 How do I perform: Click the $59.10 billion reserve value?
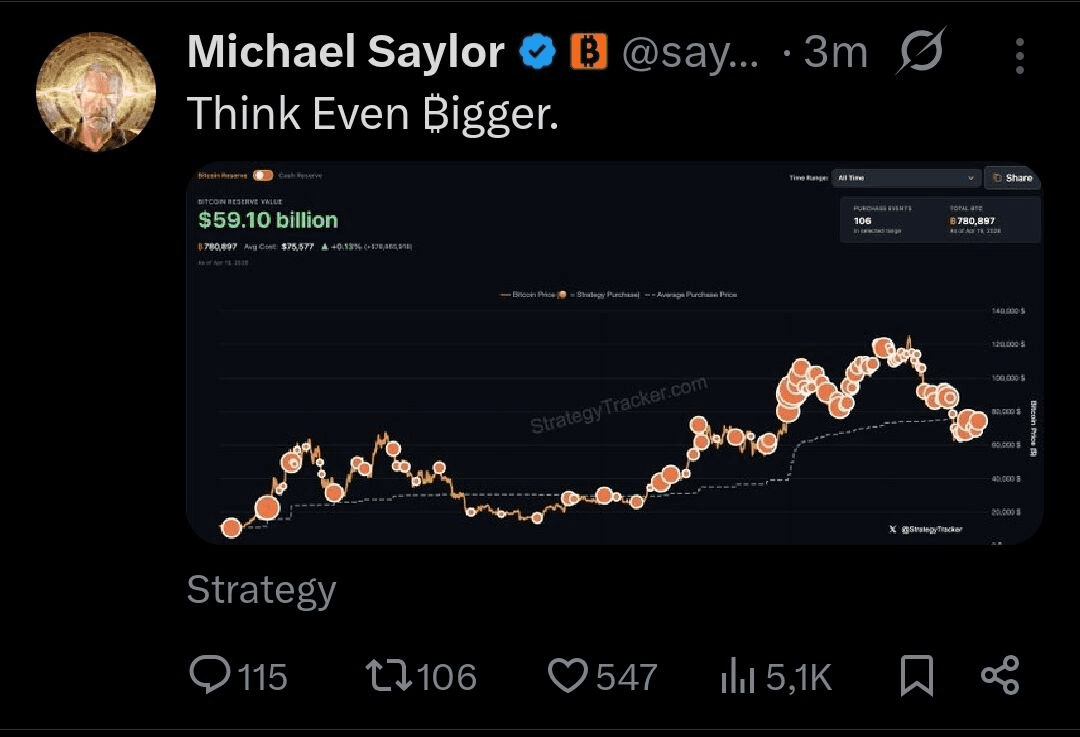point(268,220)
